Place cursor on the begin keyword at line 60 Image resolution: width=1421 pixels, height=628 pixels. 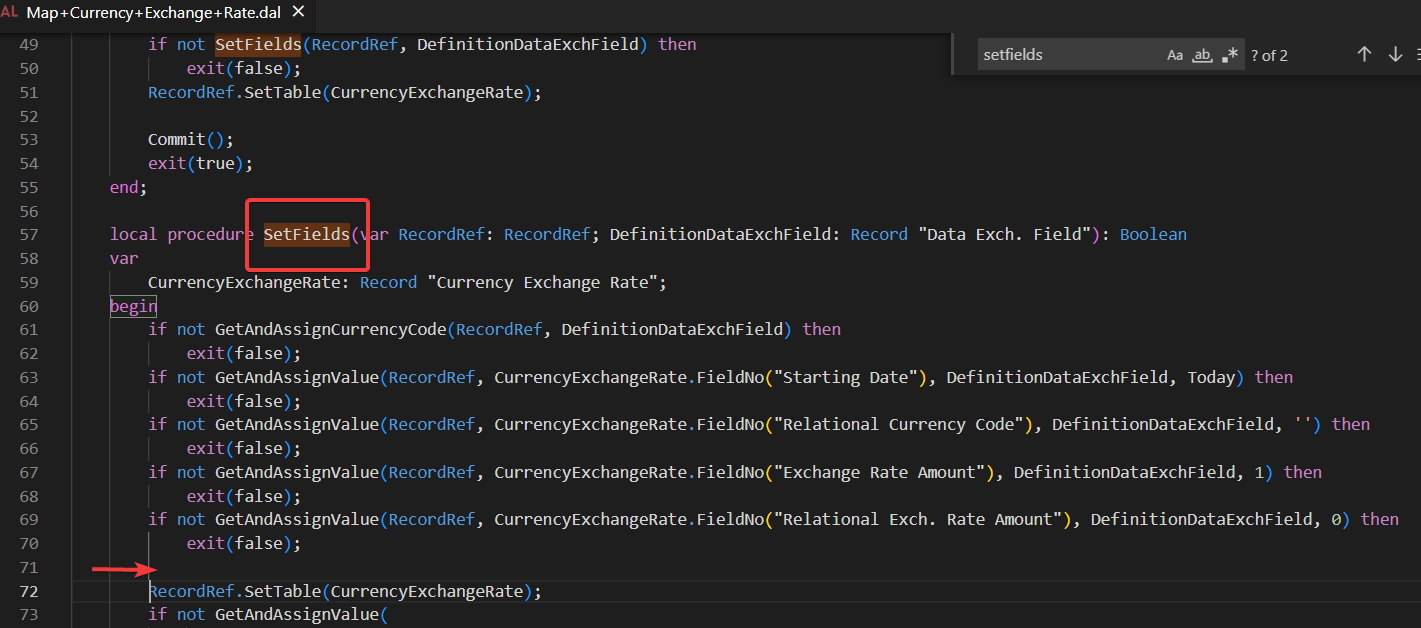tap(133, 306)
